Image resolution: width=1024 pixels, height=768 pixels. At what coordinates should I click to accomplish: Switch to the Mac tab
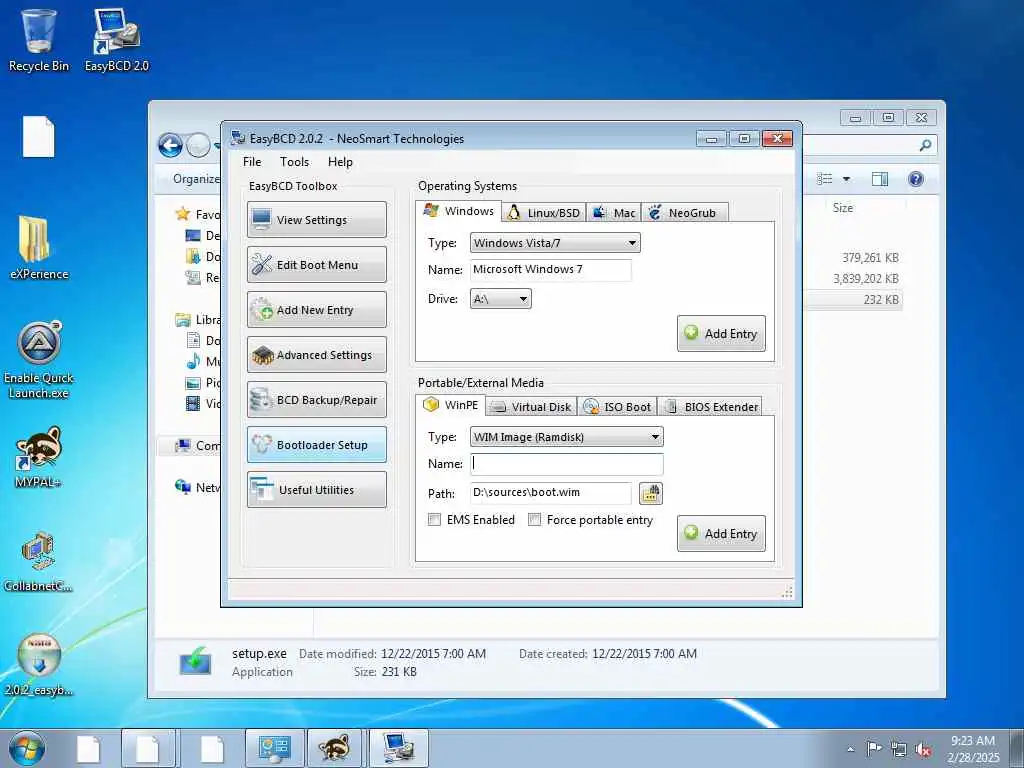(614, 213)
